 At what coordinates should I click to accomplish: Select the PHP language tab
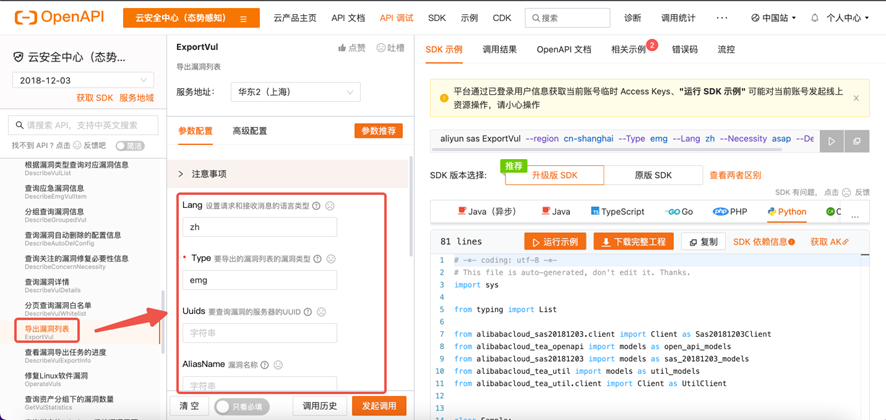[730, 212]
